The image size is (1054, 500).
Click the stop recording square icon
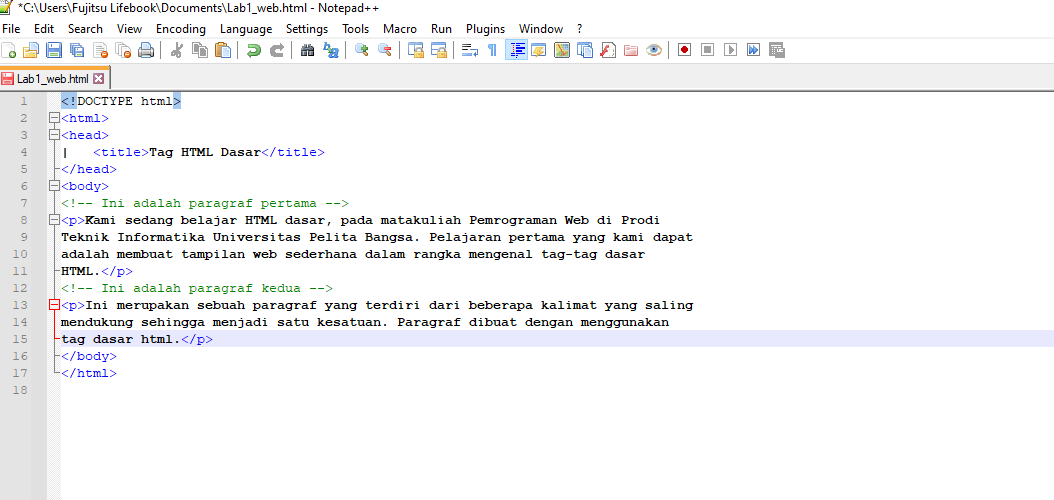(707, 50)
